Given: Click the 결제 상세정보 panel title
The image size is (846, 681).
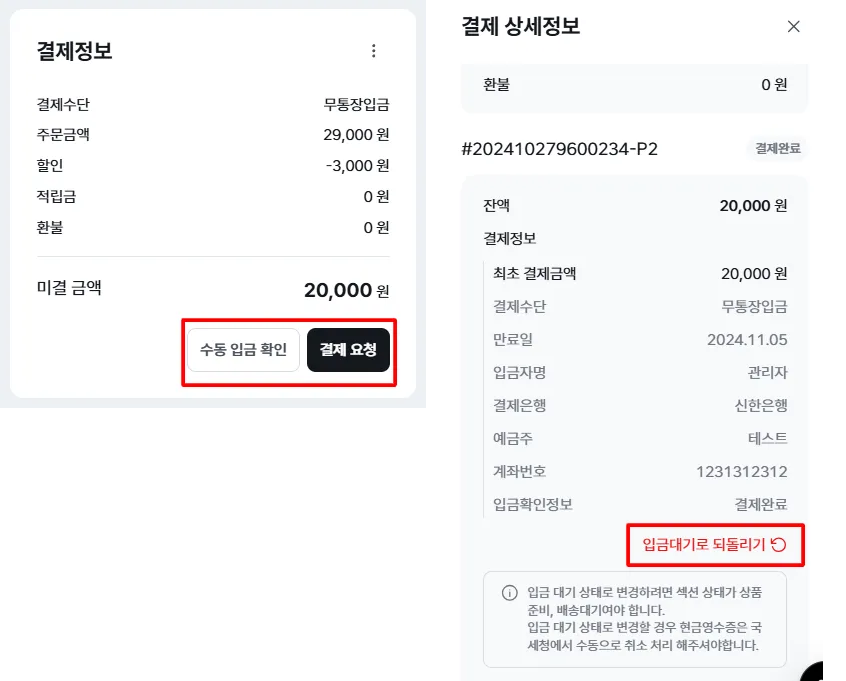Looking at the screenshot, I should [x=520, y=27].
